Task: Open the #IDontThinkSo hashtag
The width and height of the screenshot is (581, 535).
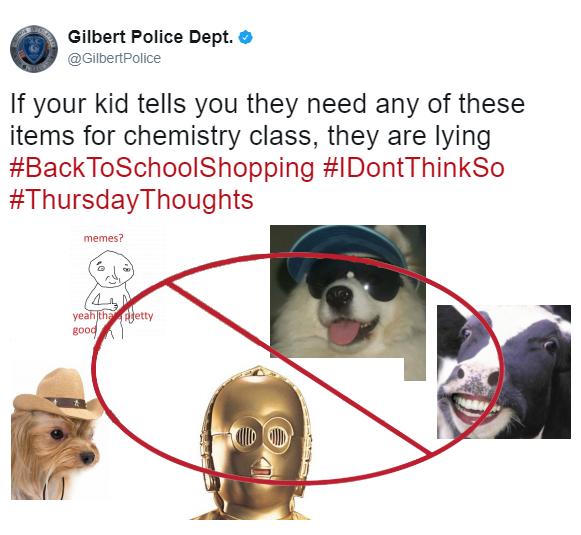Action: tap(414, 167)
